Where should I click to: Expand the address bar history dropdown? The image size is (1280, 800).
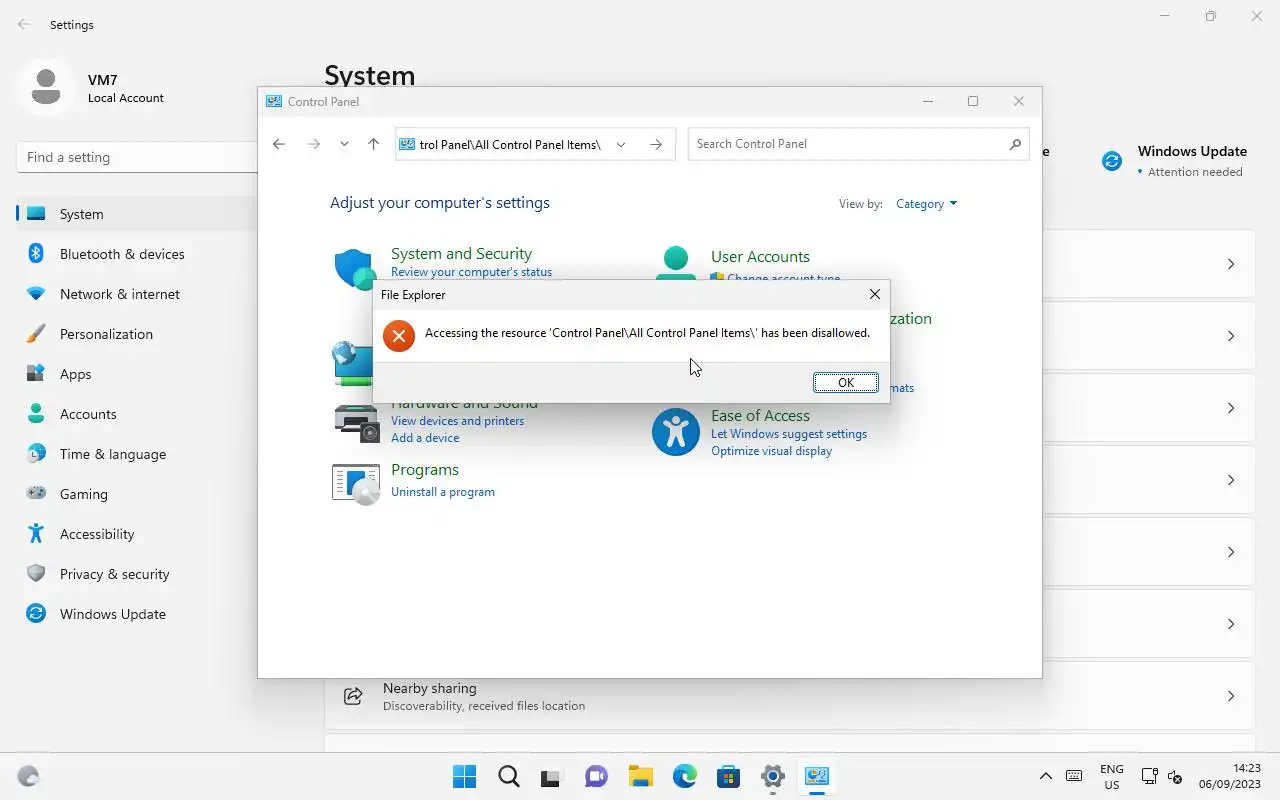click(621, 144)
